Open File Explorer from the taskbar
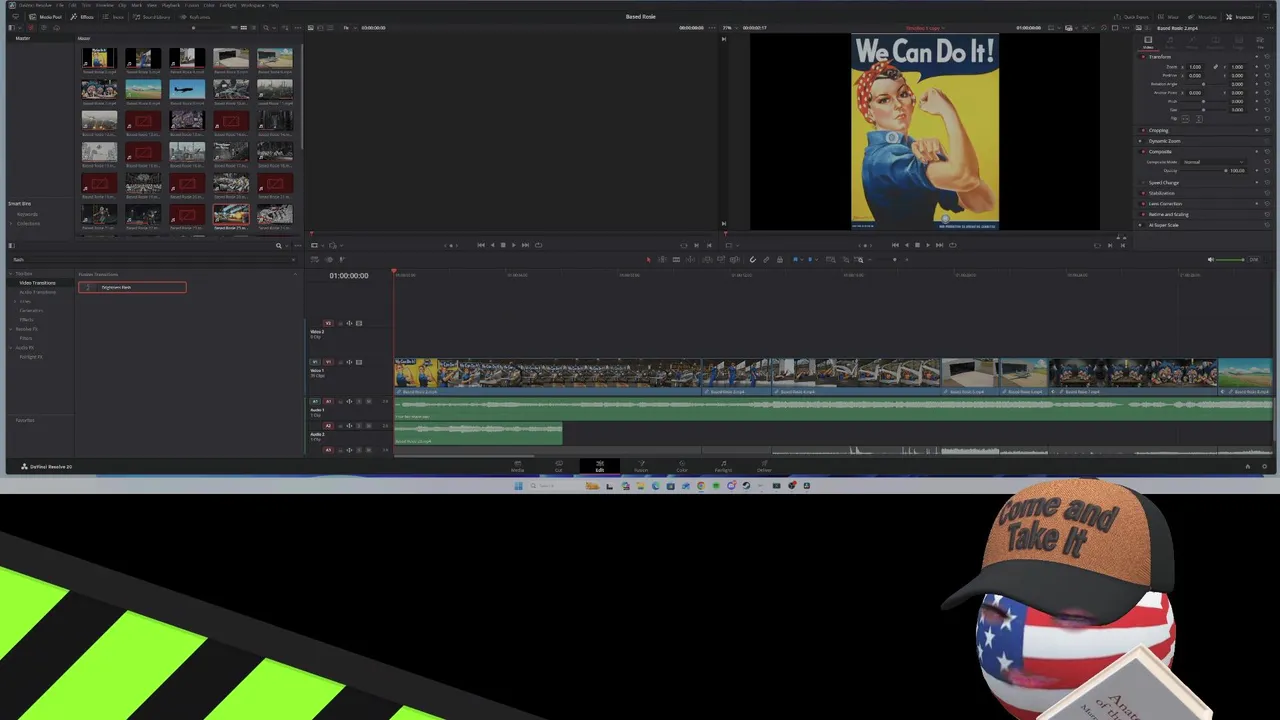Screen dimensions: 1280x720 (x=640, y=486)
